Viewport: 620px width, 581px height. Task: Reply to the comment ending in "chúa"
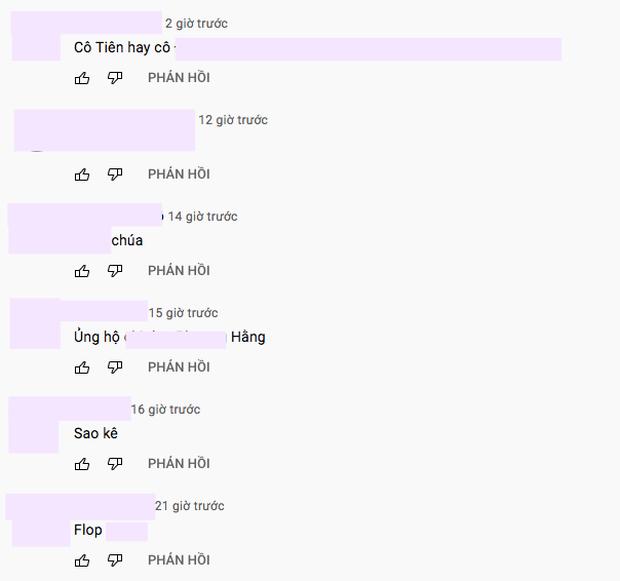[179, 271]
